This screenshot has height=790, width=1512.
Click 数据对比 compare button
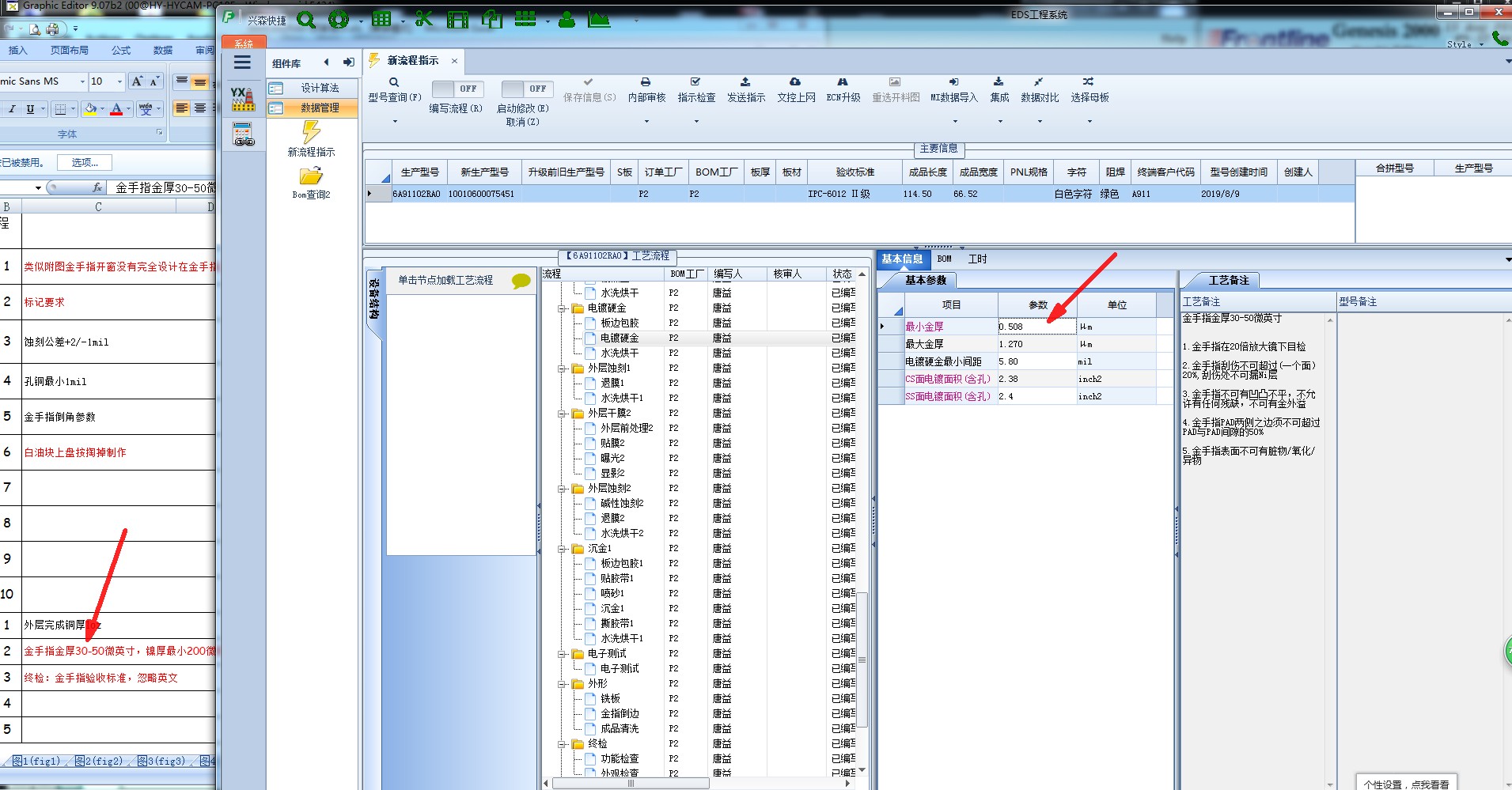(1039, 90)
